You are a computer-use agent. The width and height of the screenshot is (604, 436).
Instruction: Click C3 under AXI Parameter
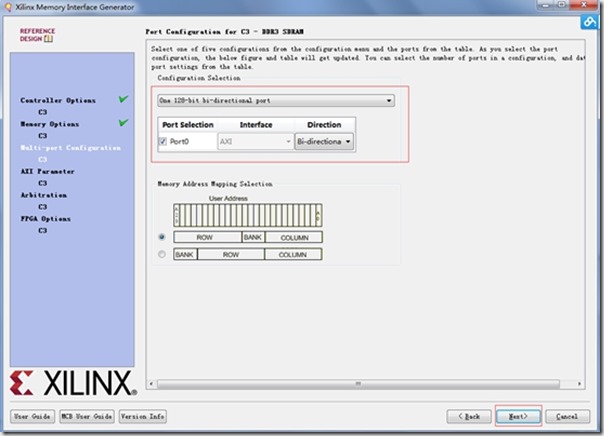tap(42, 183)
